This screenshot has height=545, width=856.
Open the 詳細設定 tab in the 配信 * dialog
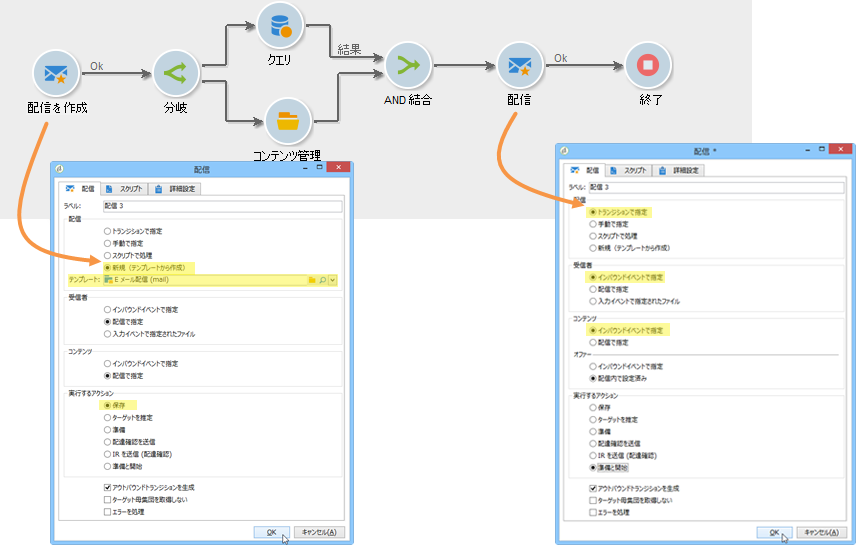(x=680, y=170)
